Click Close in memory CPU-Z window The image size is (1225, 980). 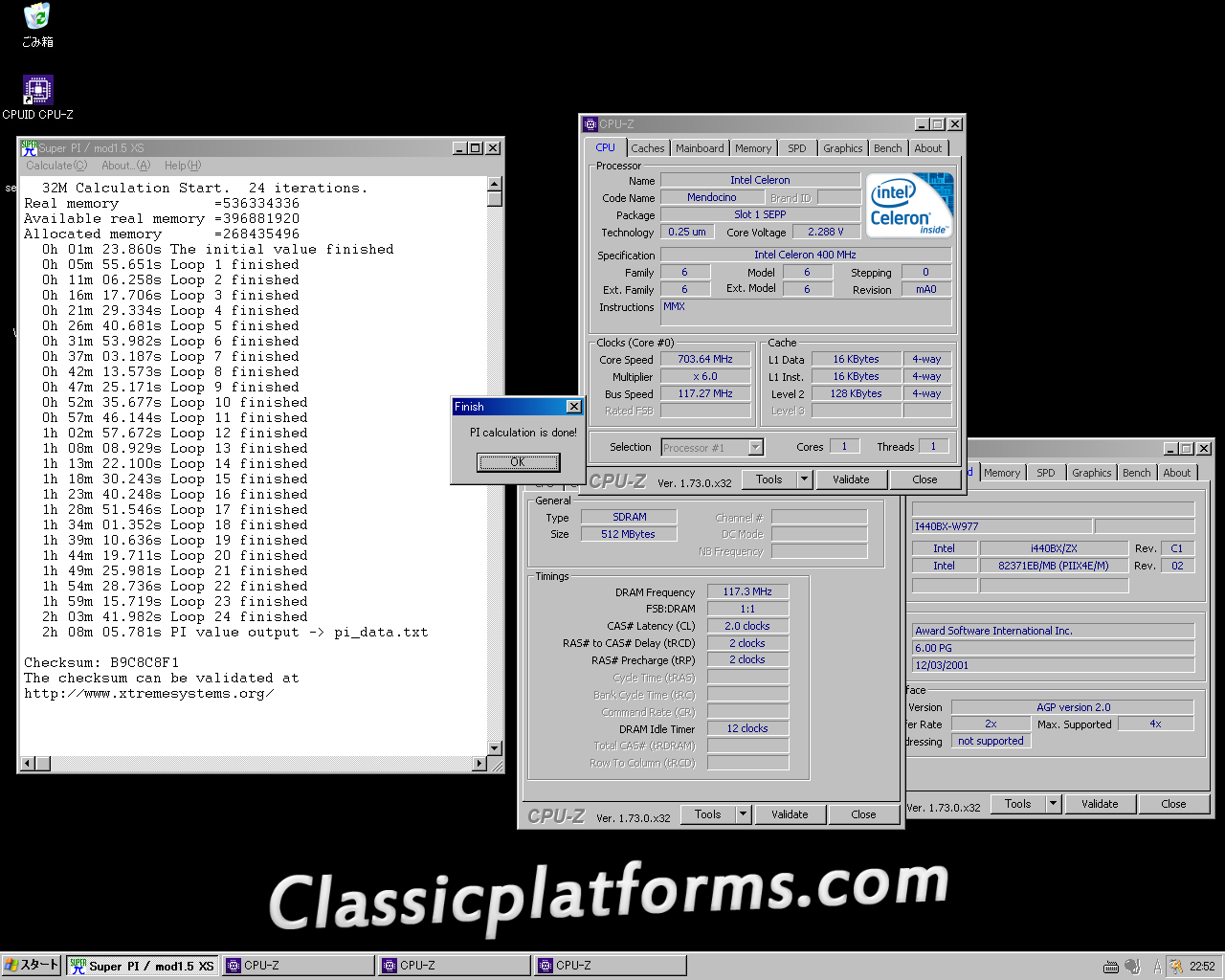864,814
